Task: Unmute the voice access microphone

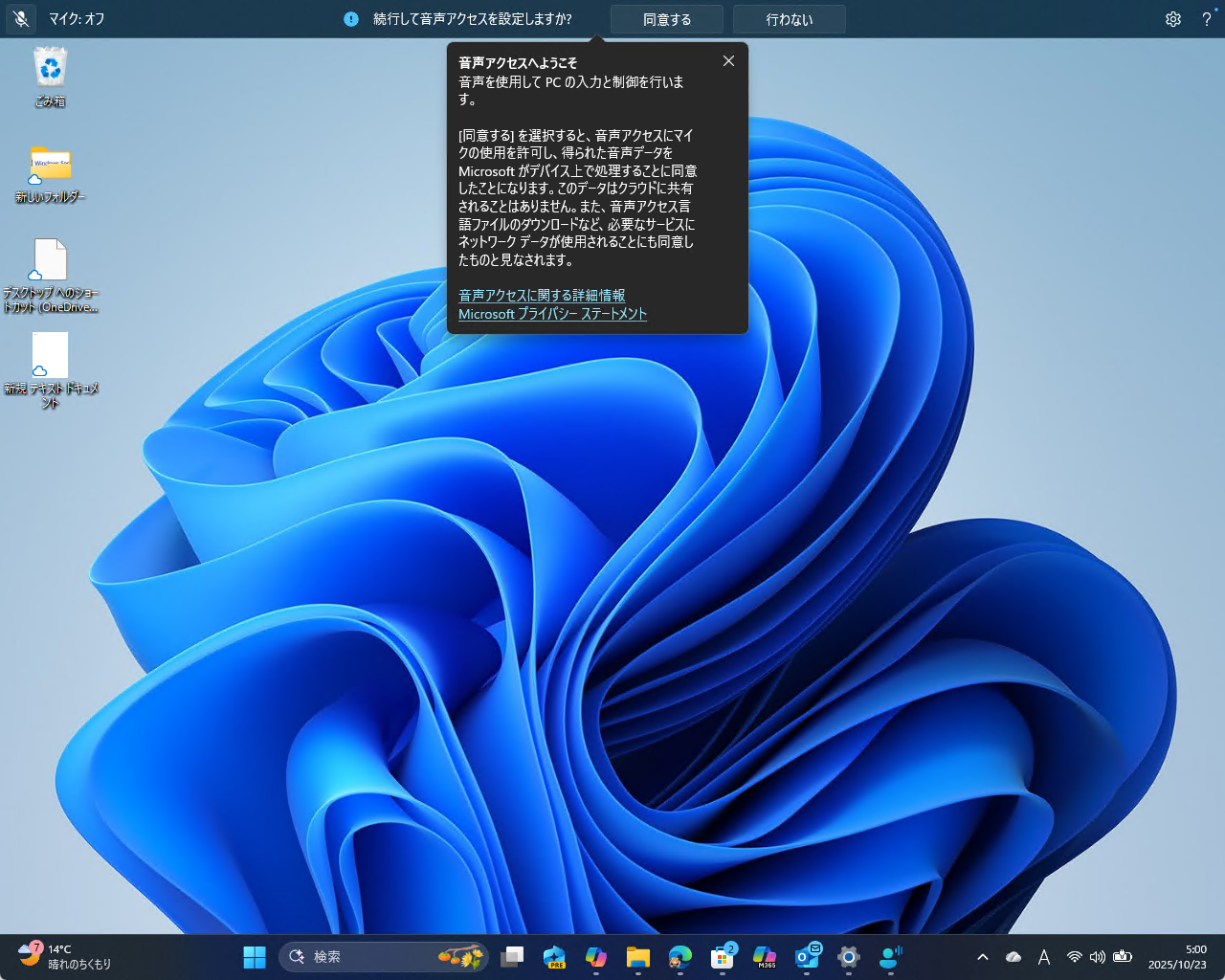Action: tap(20, 19)
